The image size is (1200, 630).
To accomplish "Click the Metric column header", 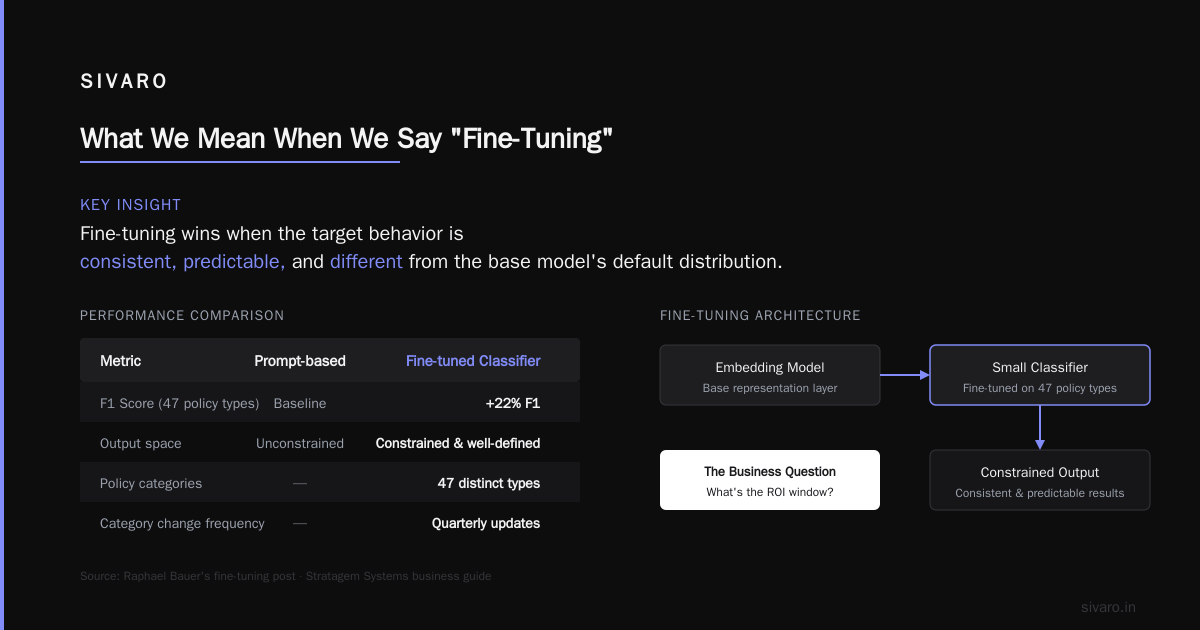I will click(121, 361).
